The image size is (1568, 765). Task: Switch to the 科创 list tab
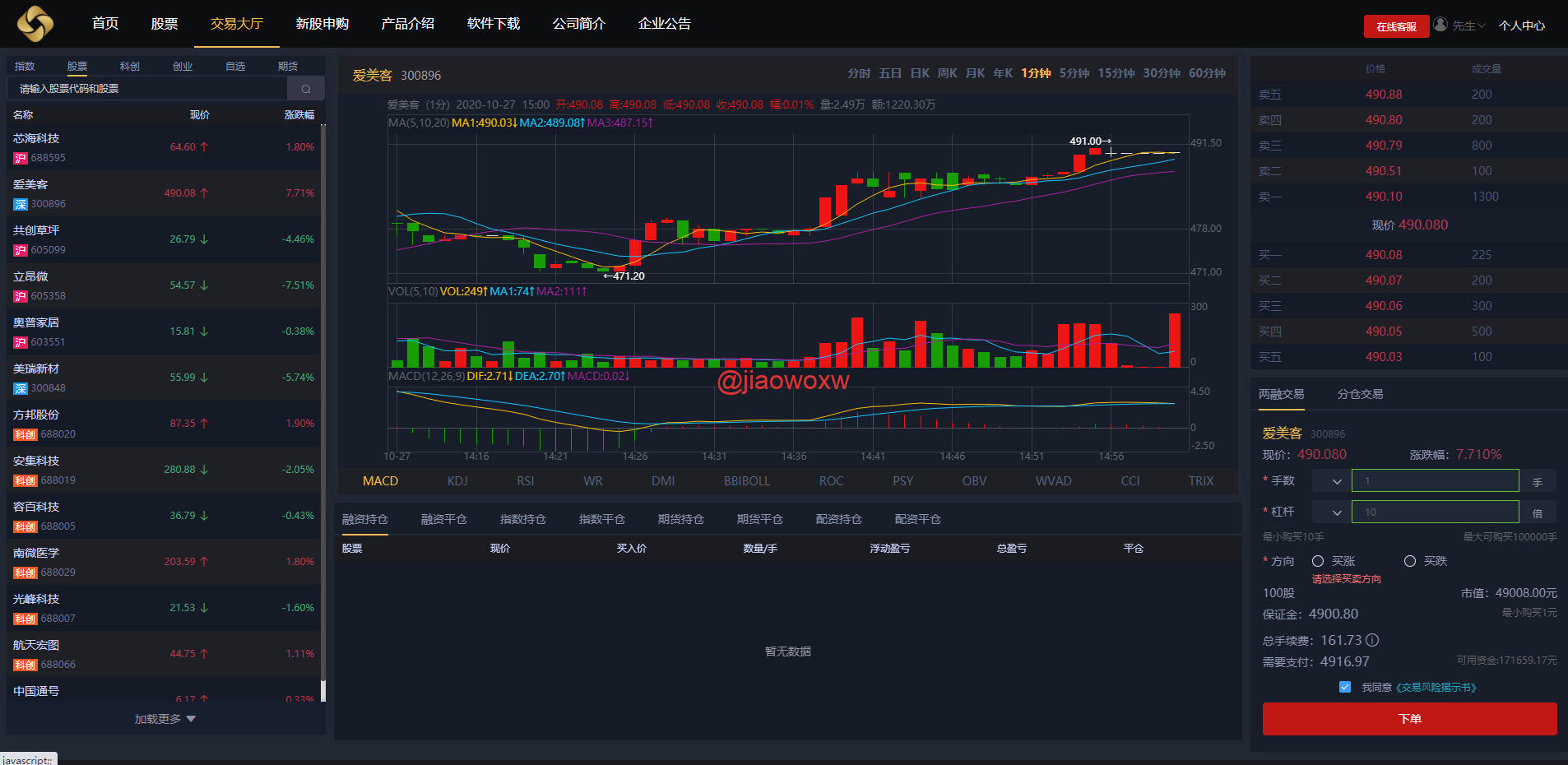click(130, 67)
